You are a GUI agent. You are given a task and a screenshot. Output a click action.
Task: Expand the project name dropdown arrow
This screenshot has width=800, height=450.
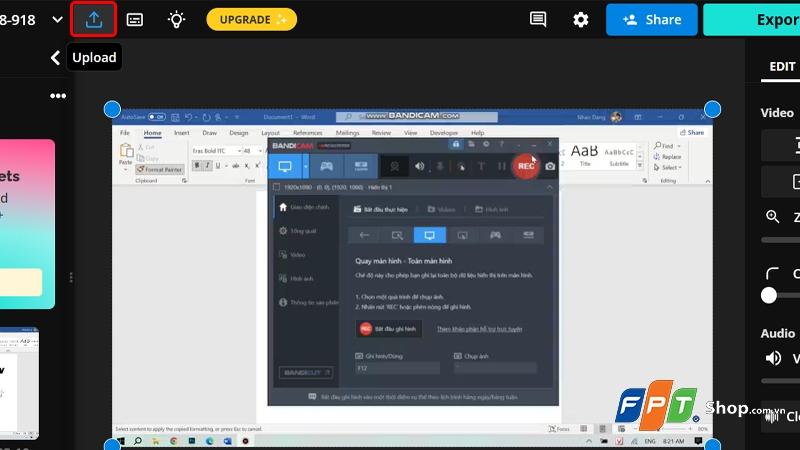(x=57, y=19)
